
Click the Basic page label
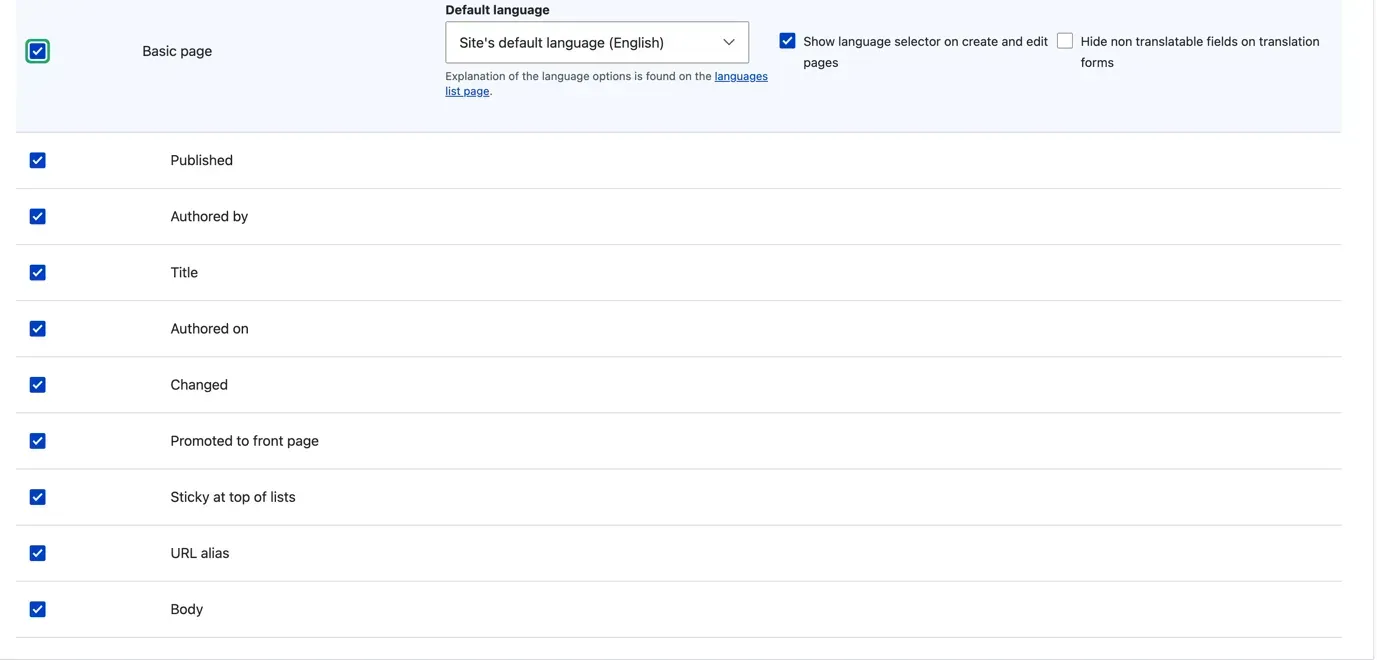click(177, 51)
